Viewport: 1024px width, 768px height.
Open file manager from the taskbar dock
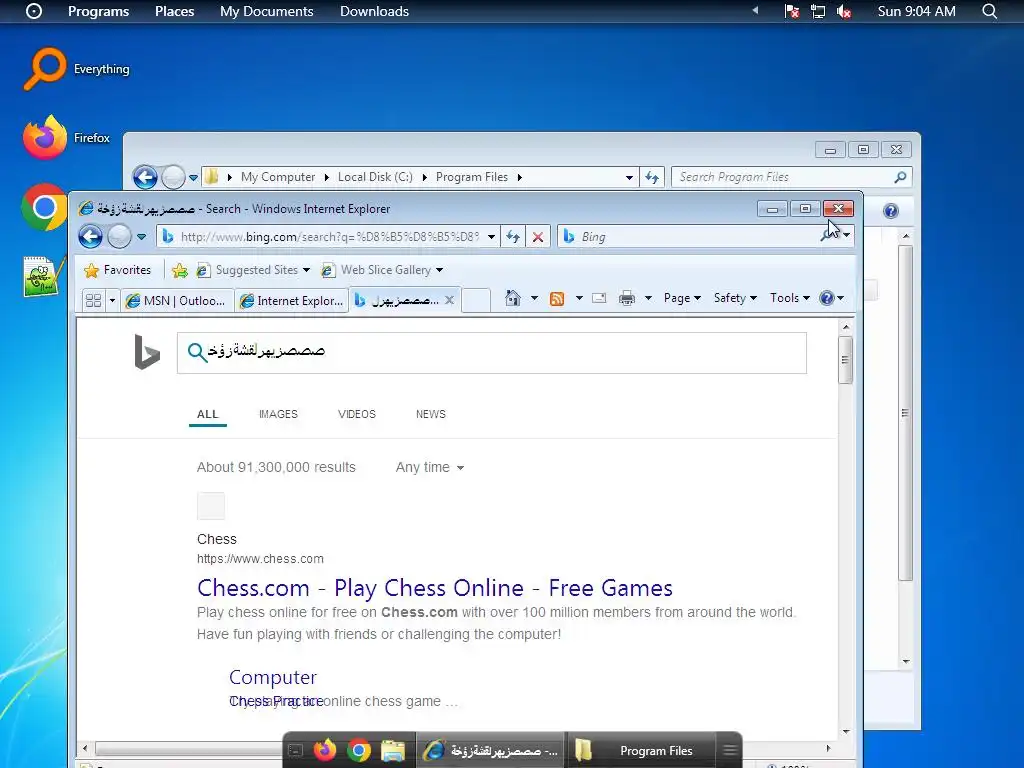pos(393,750)
